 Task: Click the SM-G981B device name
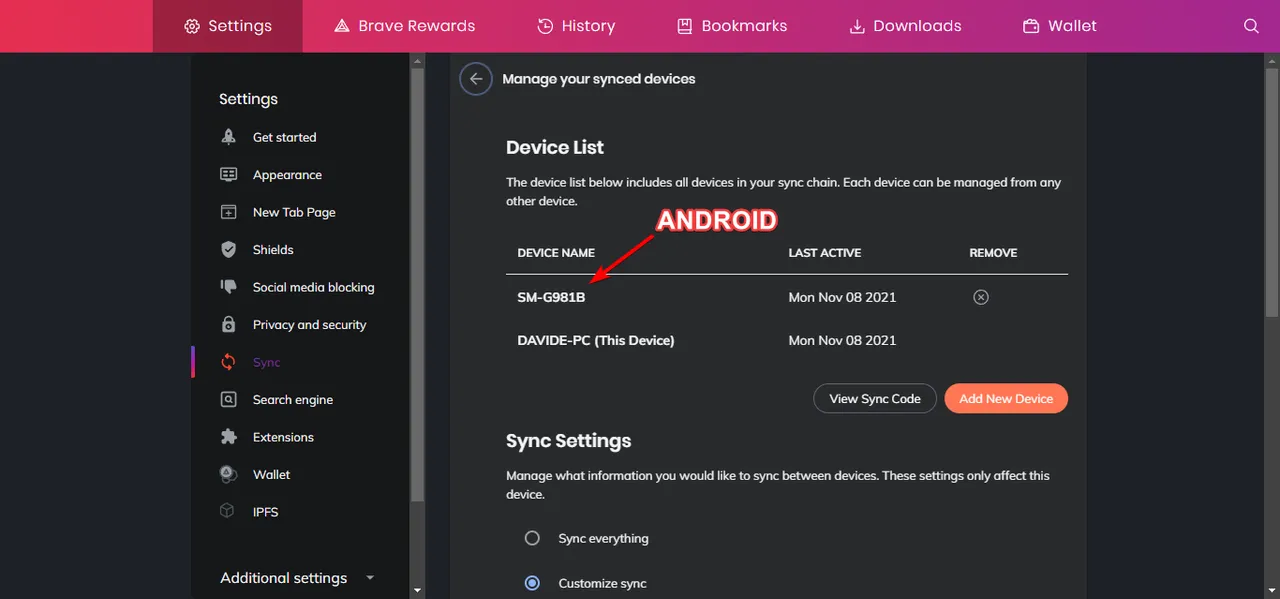click(551, 297)
